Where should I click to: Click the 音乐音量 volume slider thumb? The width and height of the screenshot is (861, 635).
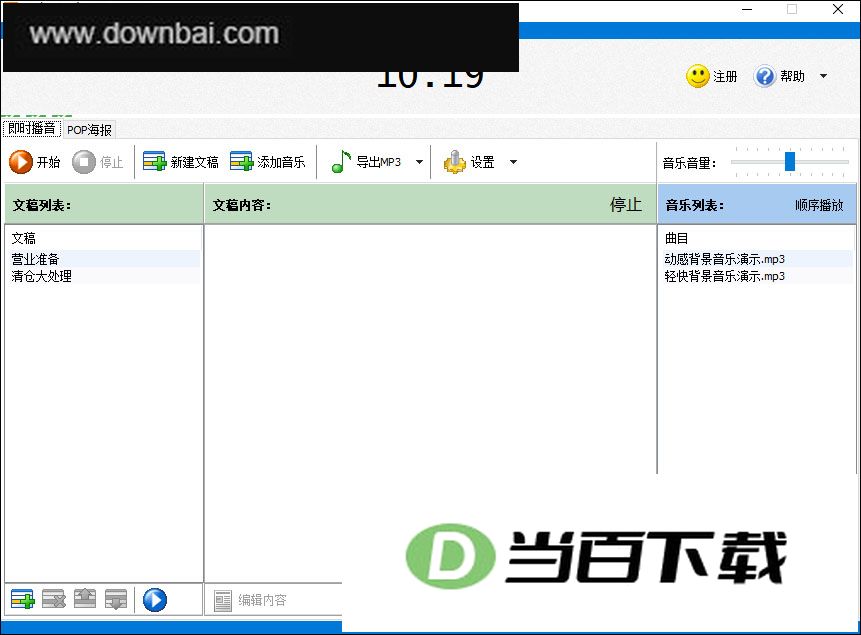click(790, 161)
